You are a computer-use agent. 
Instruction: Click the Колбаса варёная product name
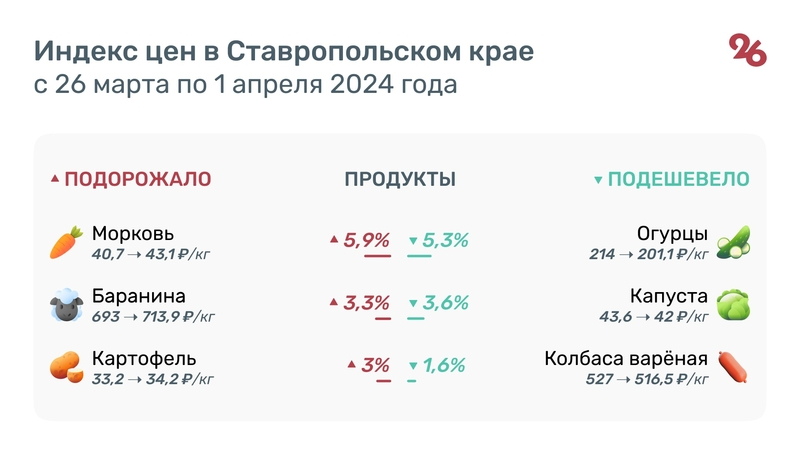click(626, 358)
